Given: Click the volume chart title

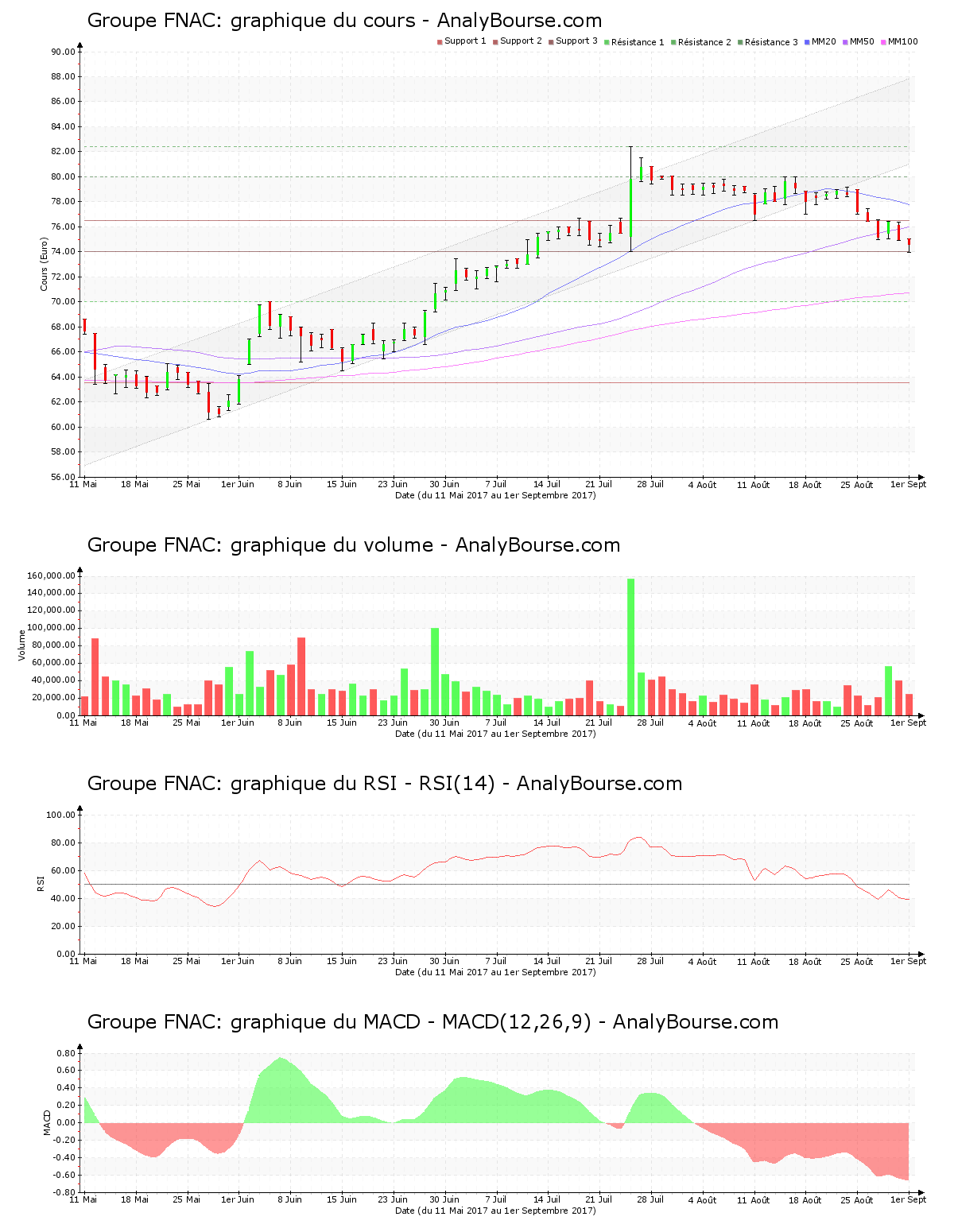Looking at the screenshot, I should (354, 545).
